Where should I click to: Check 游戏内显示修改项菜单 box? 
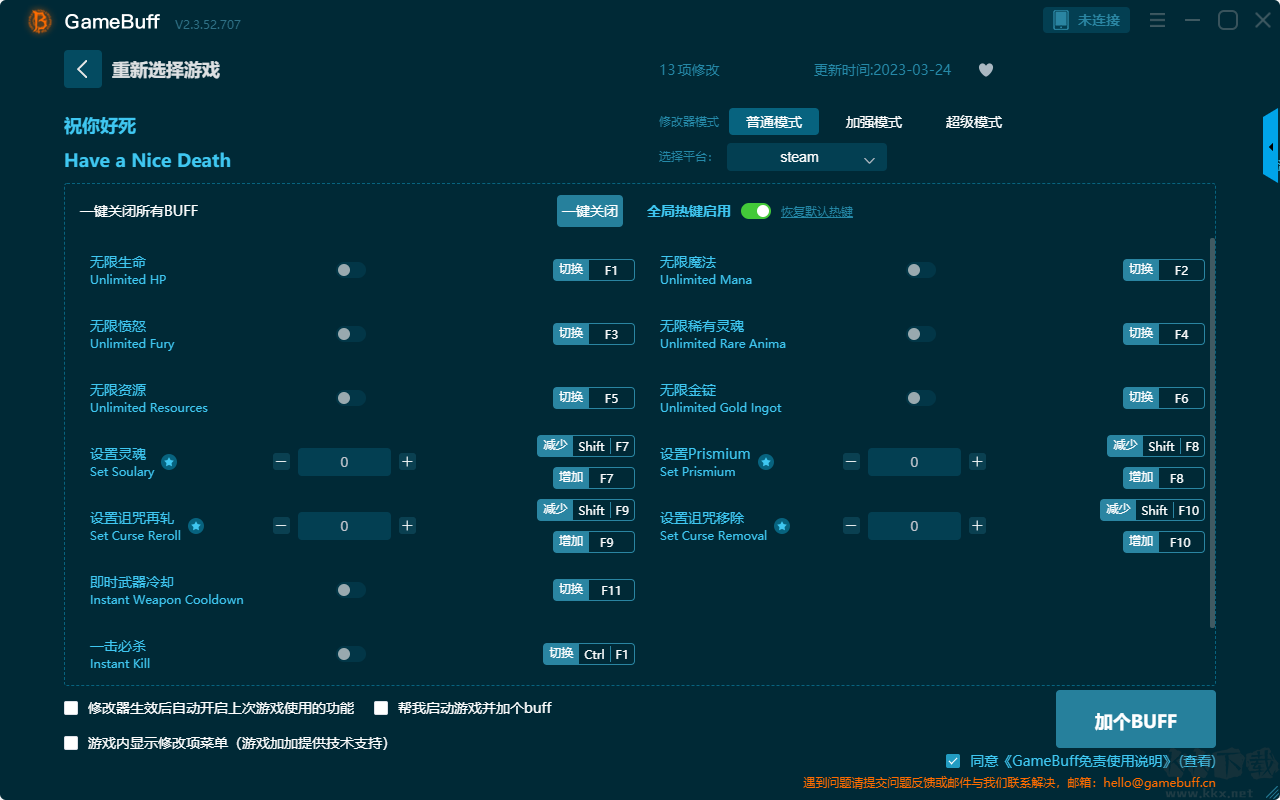click(x=71, y=743)
